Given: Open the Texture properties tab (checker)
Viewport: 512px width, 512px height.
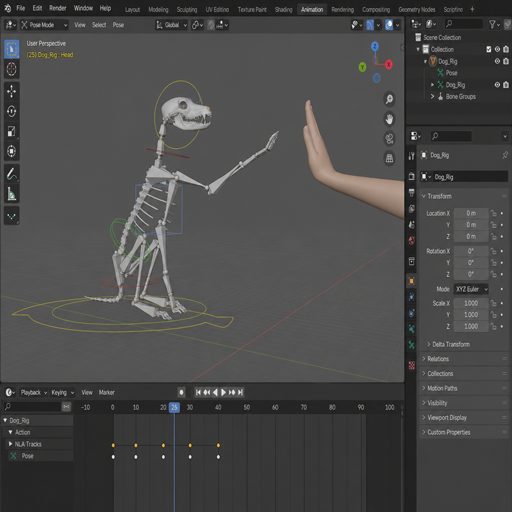Looking at the screenshot, I should (x=412, y=366).
